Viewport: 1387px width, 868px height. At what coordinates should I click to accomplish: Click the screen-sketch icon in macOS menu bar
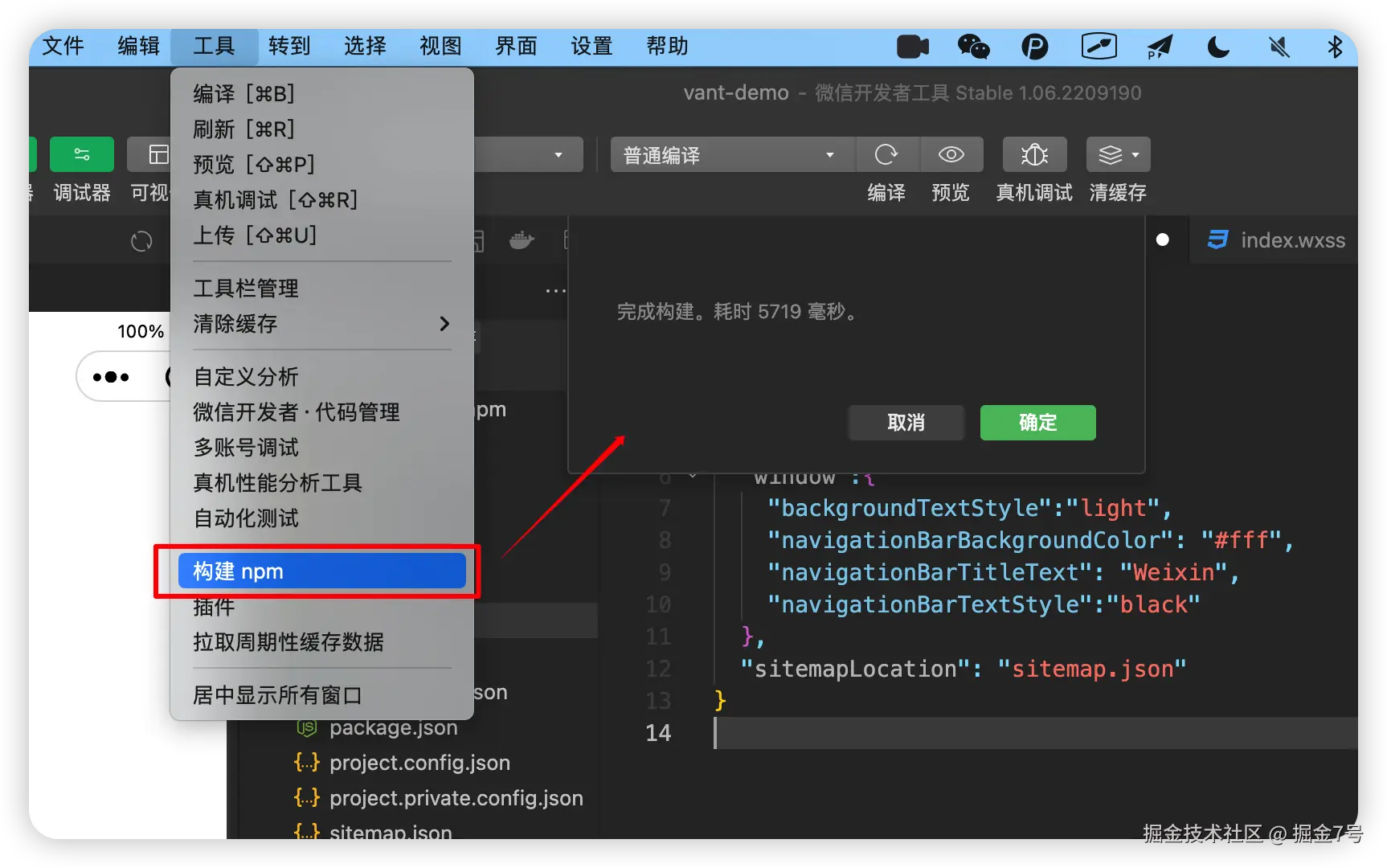click(1099, 47)
